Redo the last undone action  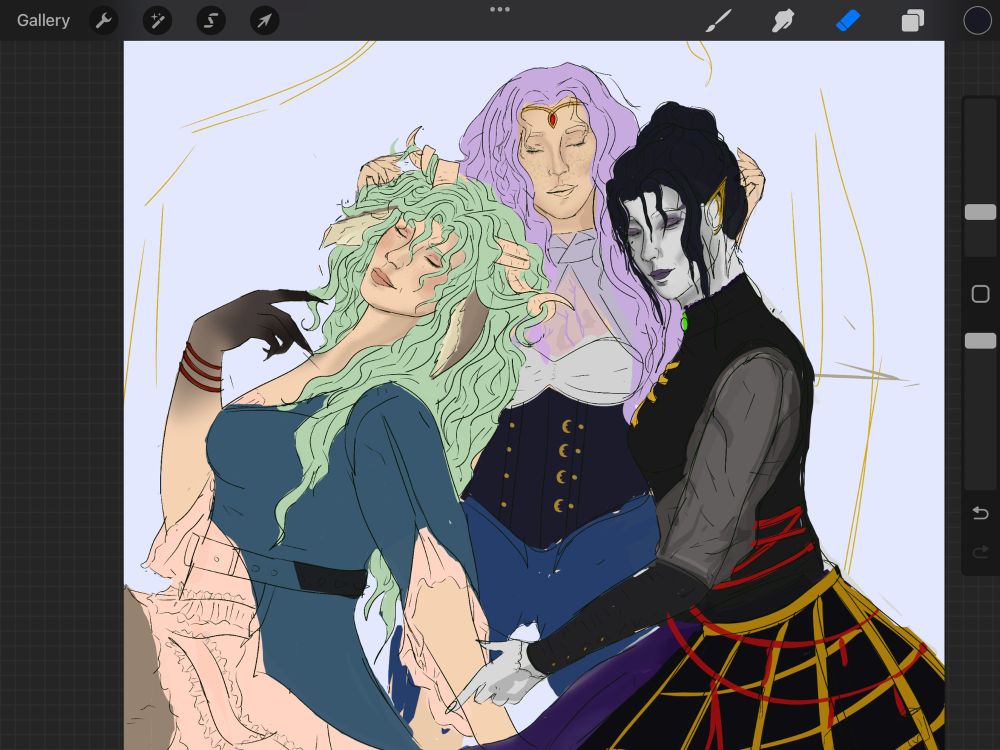(x=980, y=552)
